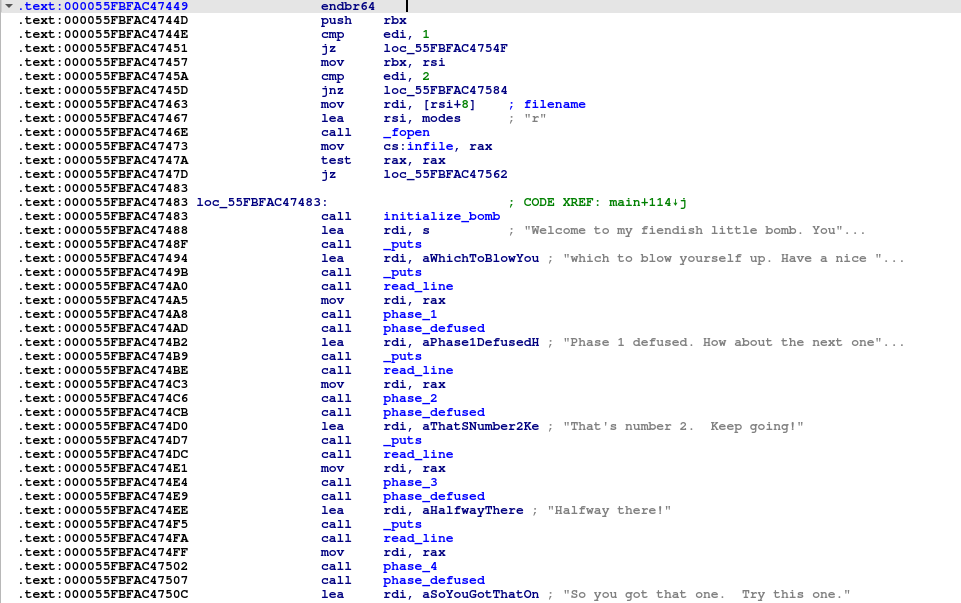Select the aWhichToBlowYou string operand
Image resolution: width=961 pixels, height=603 pixels.
point(480,259)
